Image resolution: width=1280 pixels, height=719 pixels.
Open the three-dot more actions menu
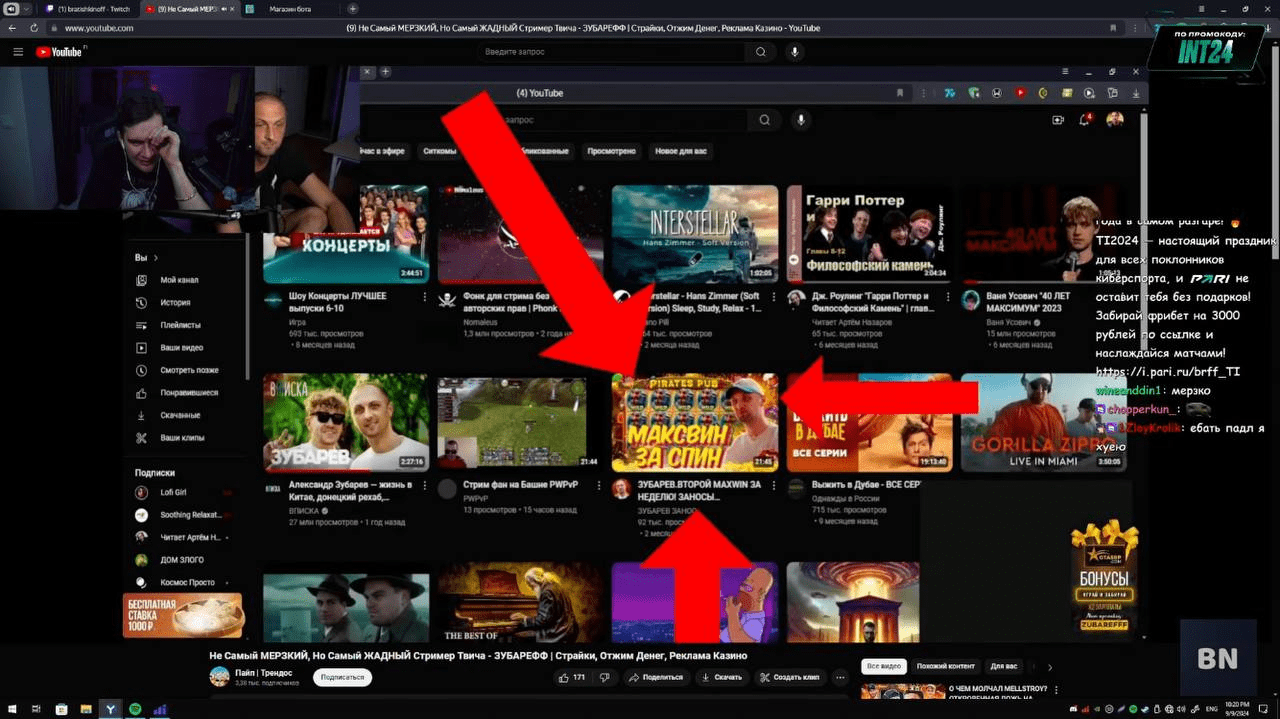coord(840,677)
